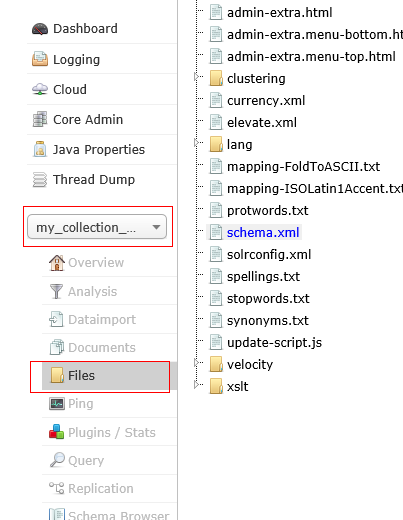
Task: Click the Dashboard gauge icon
Action: coord(40,29)
